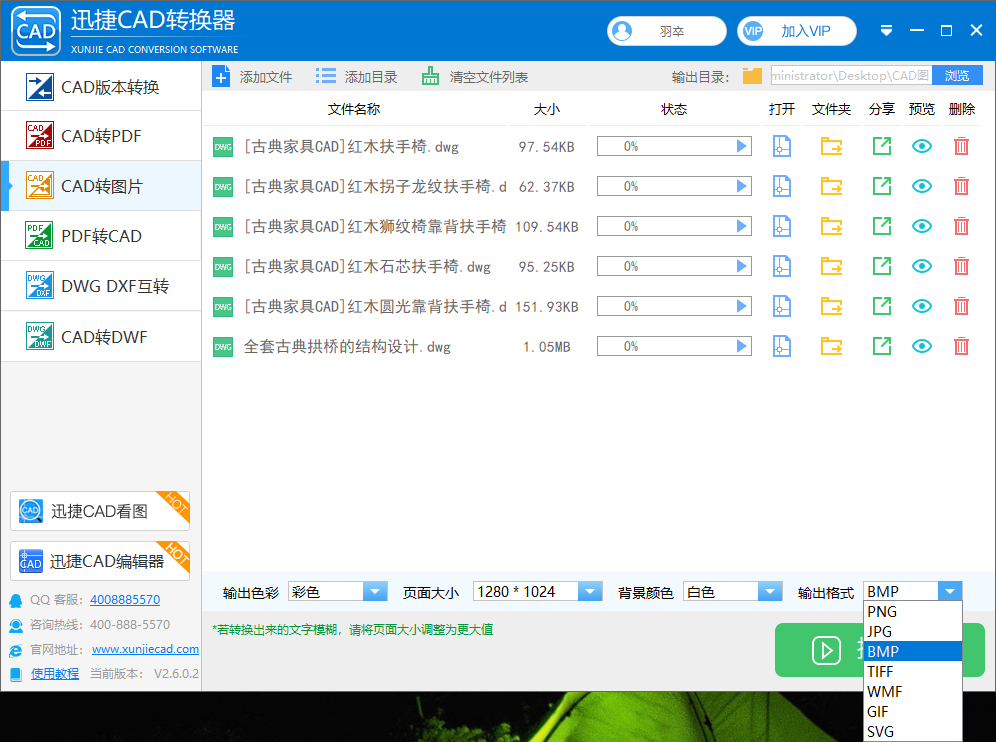Open folder icon for 红木圆光靠背扶手椅 row

pos(831,307)
